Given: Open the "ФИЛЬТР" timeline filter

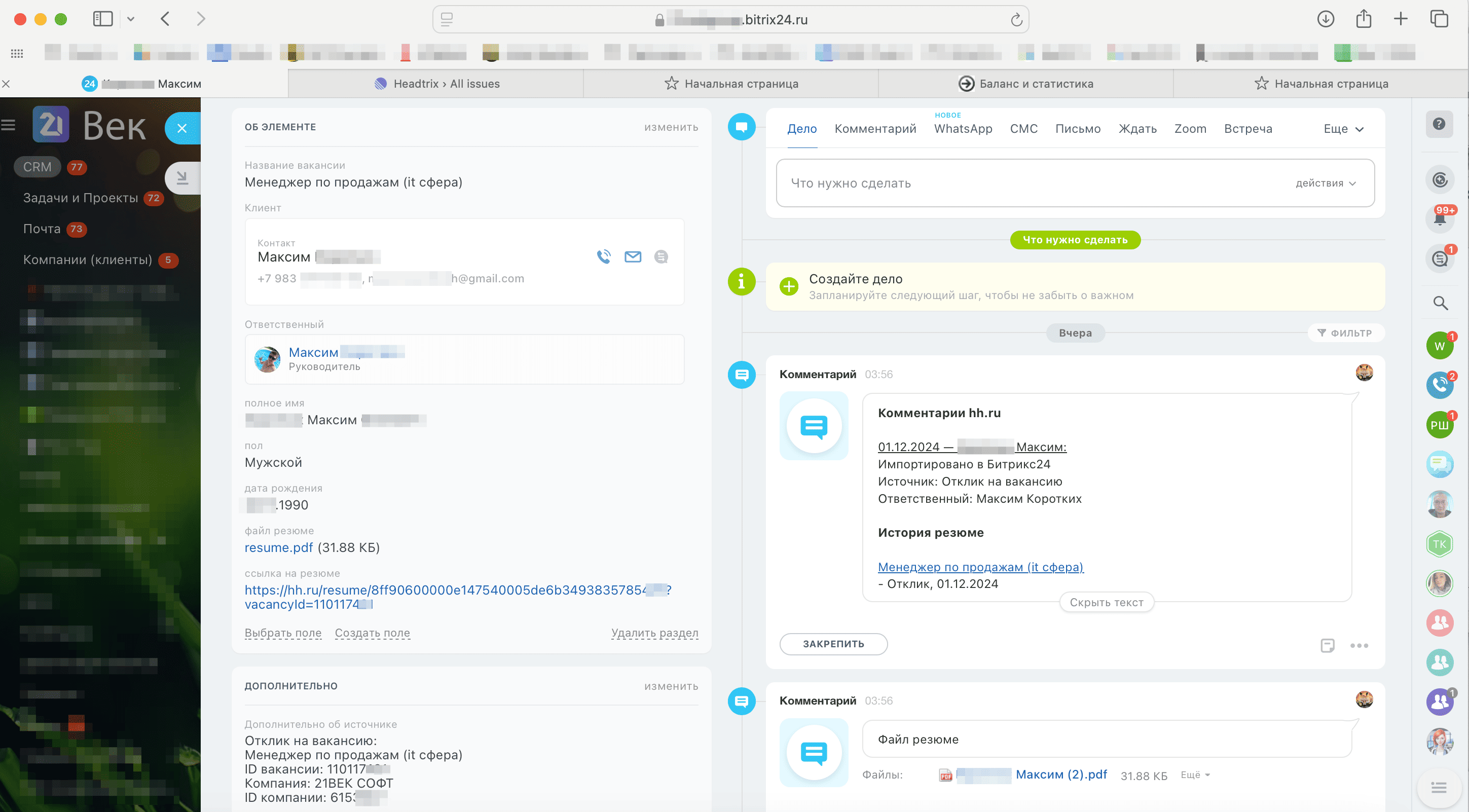Looking at the screenshot, I should [x=1345, y=333].
